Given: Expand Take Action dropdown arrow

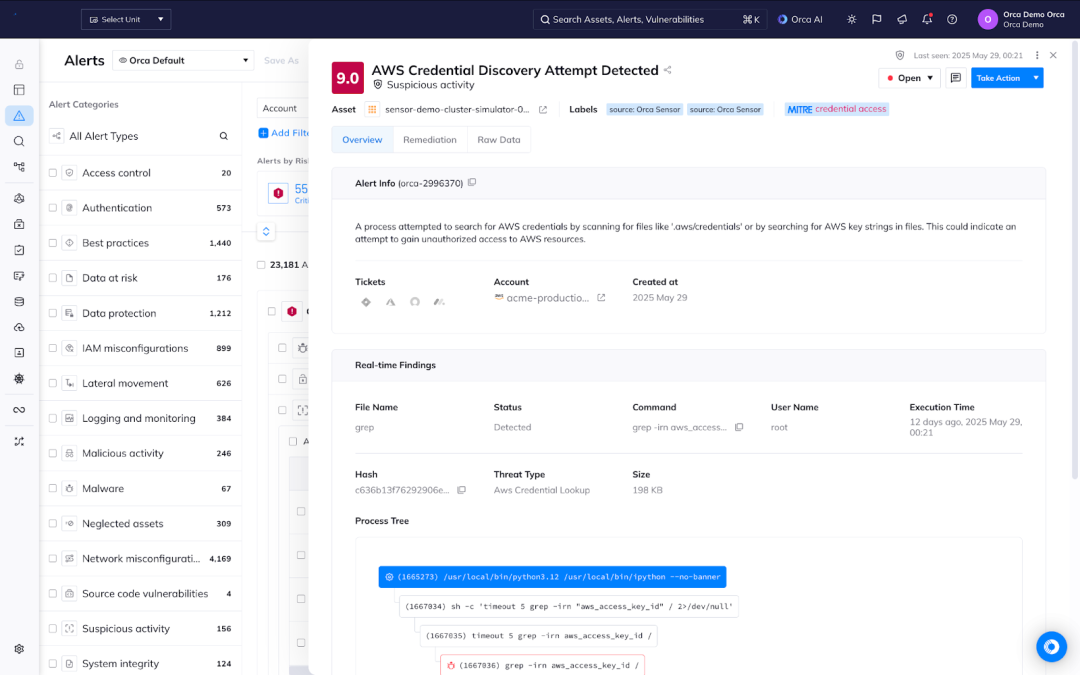Looking at the screenshot, I should pyautogui.click(x=1035, y=78).
